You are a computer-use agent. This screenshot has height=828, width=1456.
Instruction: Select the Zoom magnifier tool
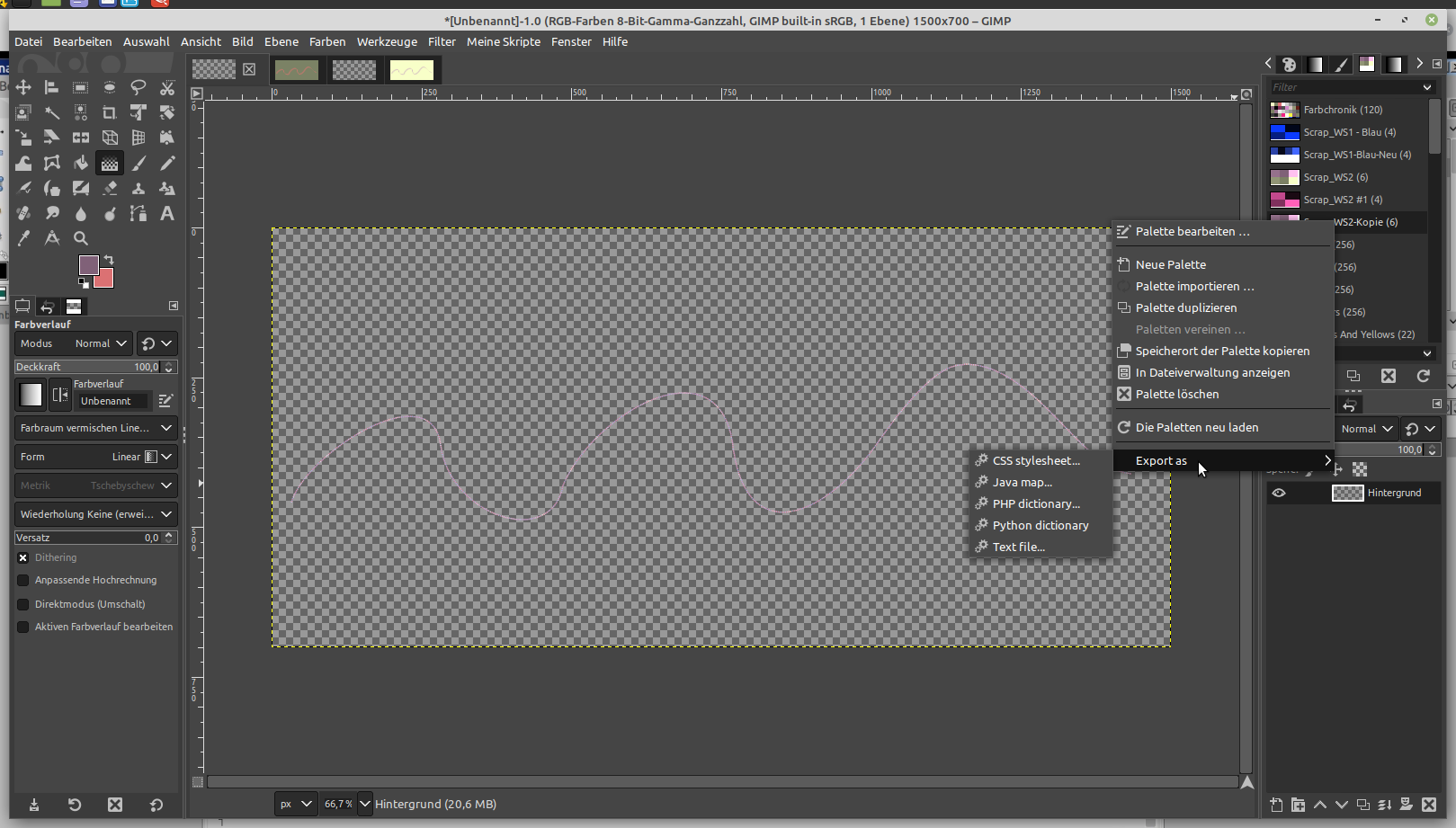coord(81,238)
